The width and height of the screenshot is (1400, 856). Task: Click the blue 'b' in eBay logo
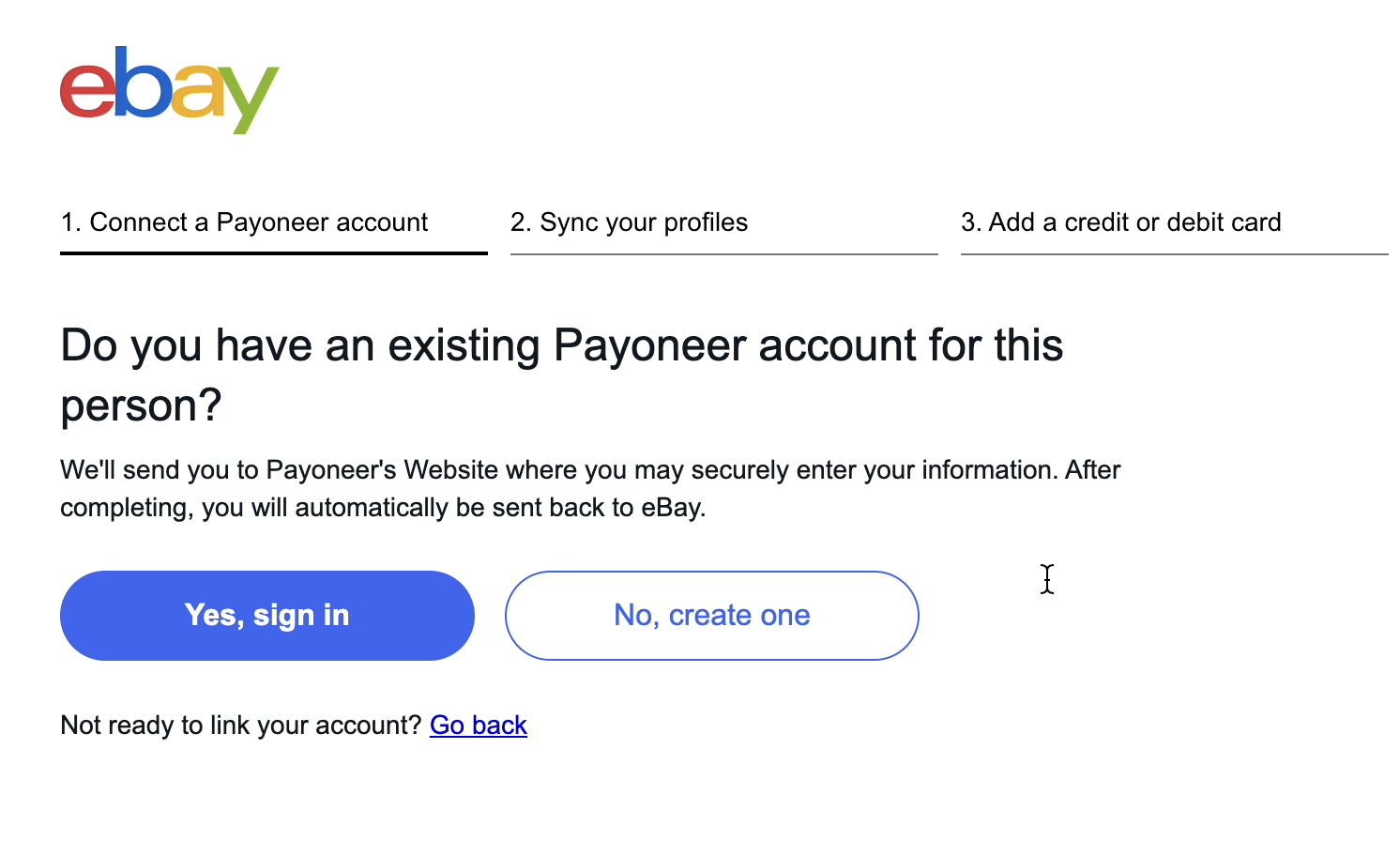[x=143, y=82]
